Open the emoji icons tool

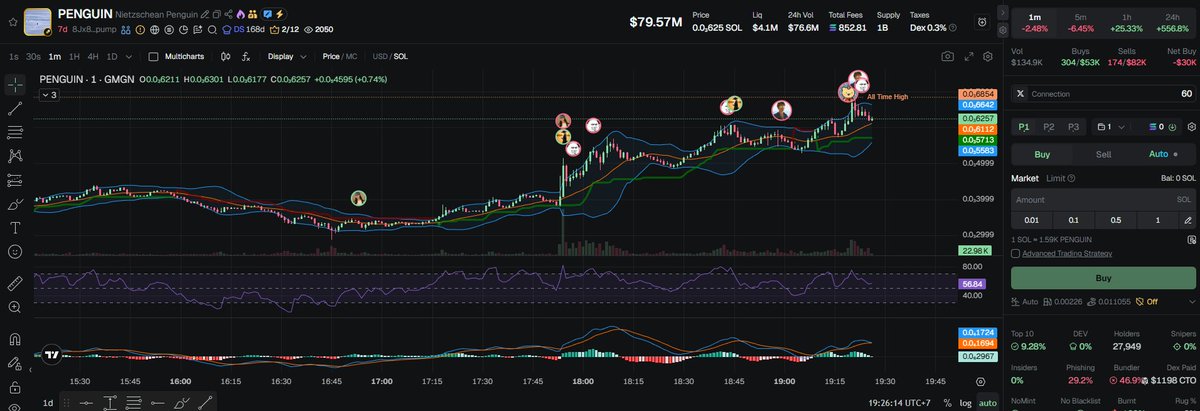(16, 251)
